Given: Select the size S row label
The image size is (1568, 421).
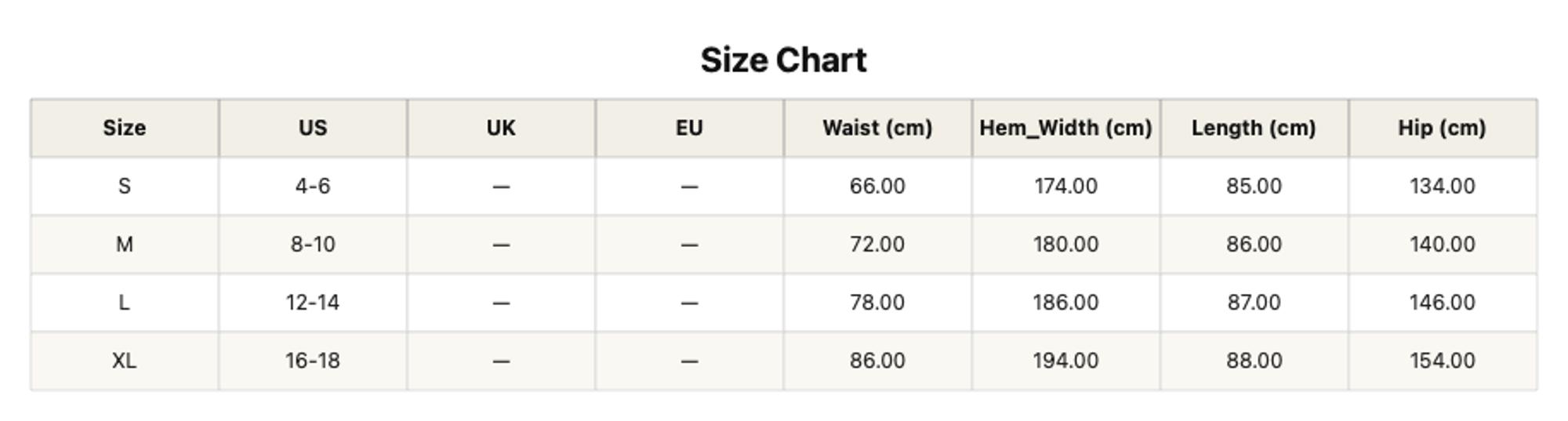Looking at the screenshot, I should (x=125, y=187).
